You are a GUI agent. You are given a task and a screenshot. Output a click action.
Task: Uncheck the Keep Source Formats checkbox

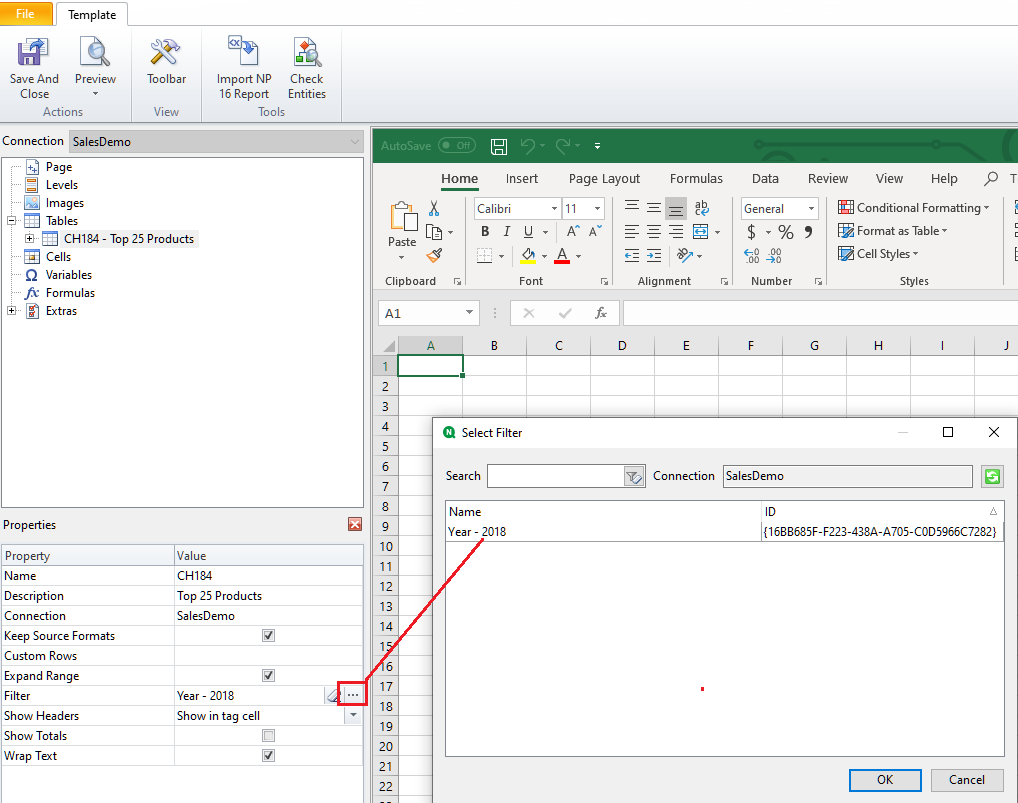click(268, 636)
